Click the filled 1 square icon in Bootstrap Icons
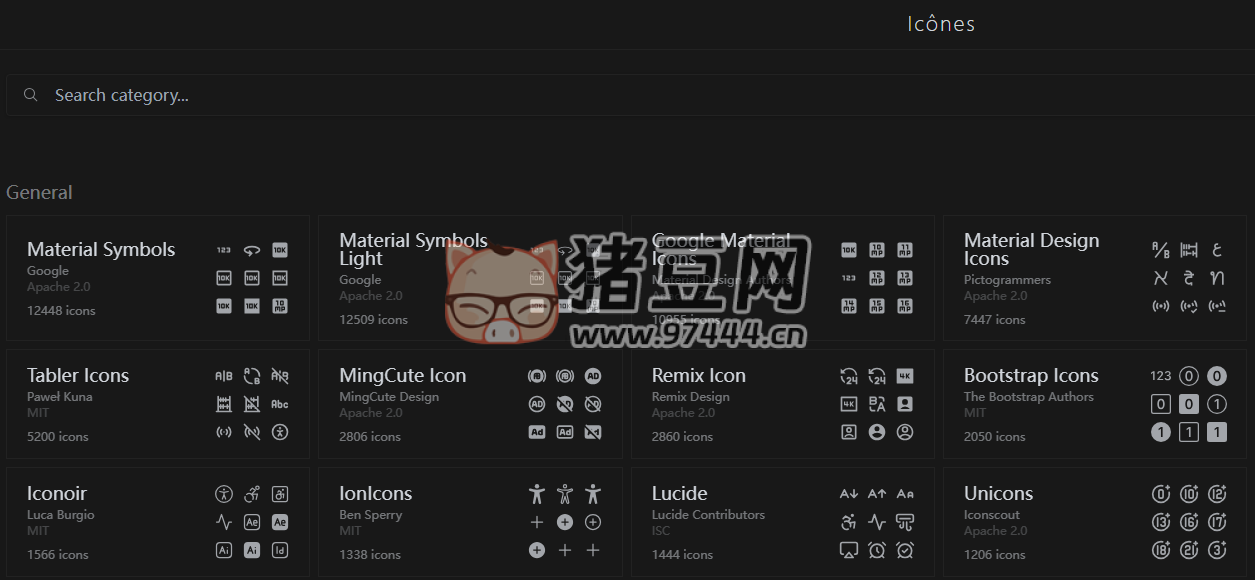 (x=1217, y=432)
